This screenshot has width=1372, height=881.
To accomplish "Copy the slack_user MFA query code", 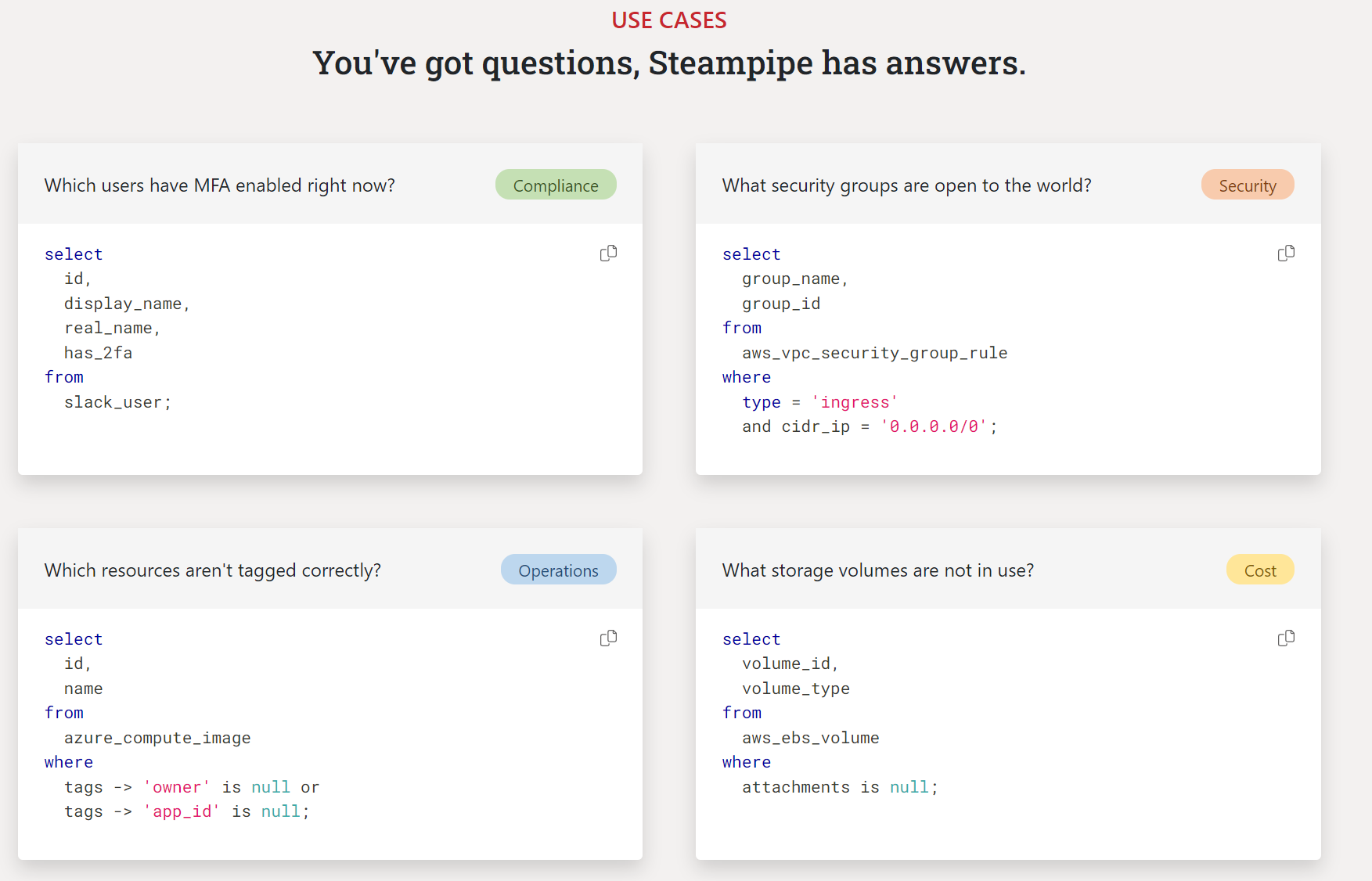I will pos(608,254).
